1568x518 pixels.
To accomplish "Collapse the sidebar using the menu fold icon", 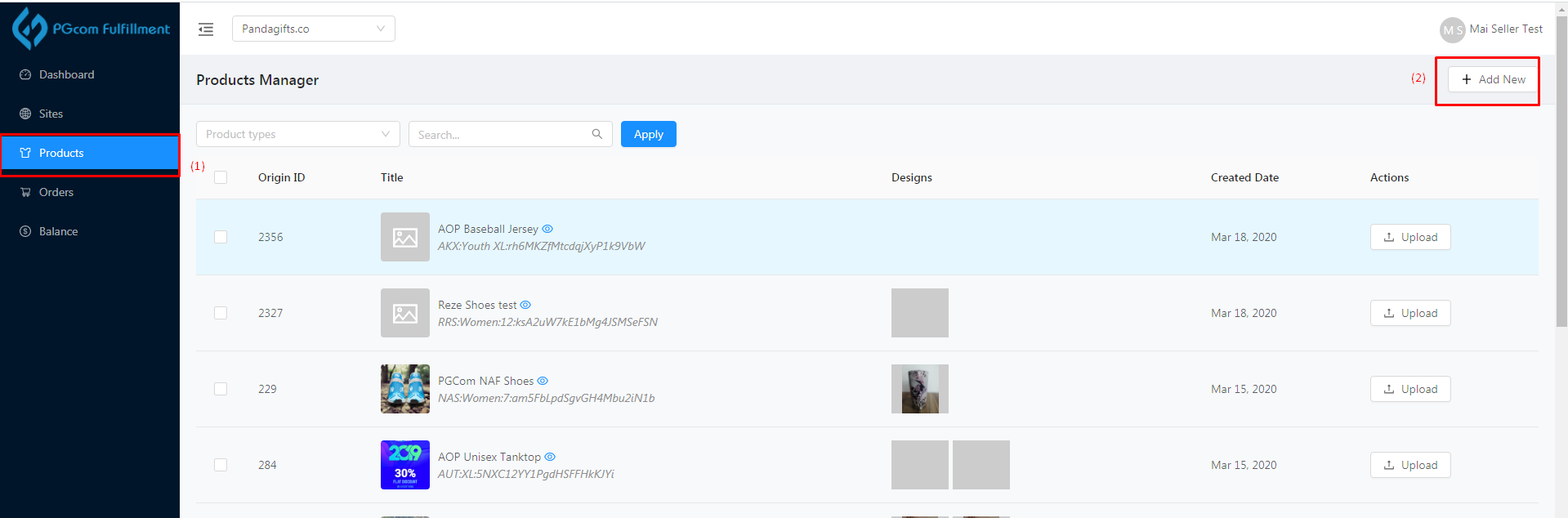I will pos(206,29).
